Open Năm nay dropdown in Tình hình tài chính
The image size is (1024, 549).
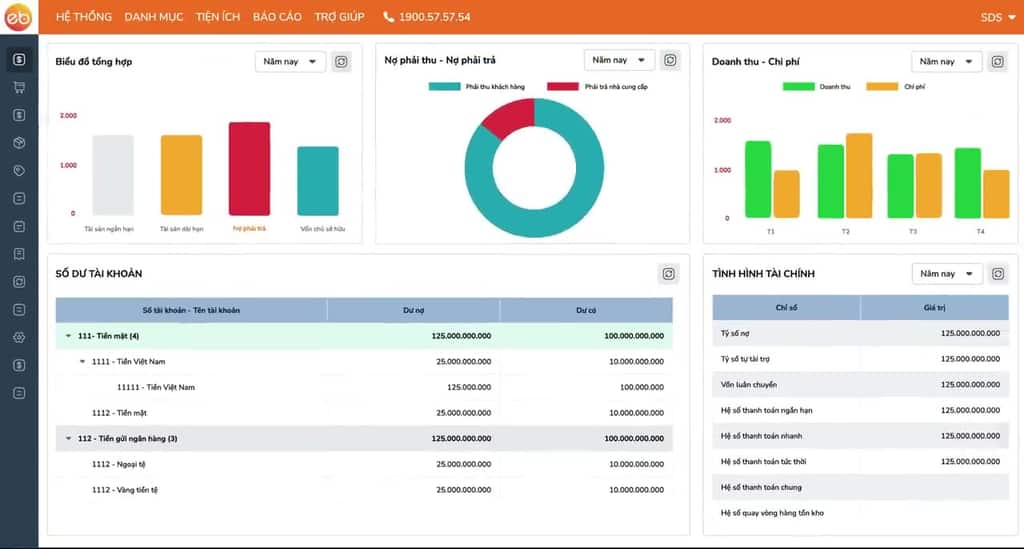click(x=947, y=274)
